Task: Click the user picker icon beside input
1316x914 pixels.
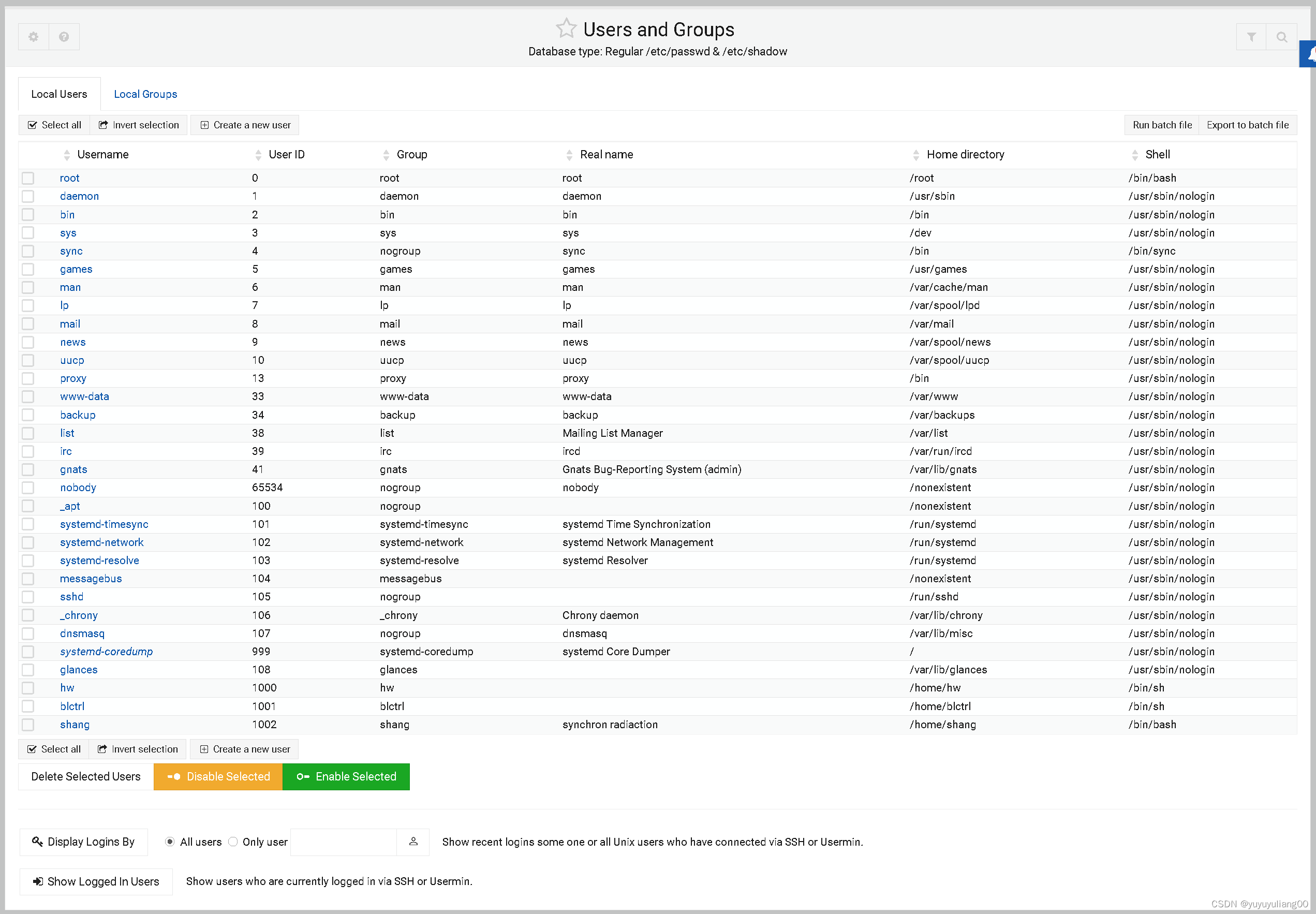Action: (413, 841)
